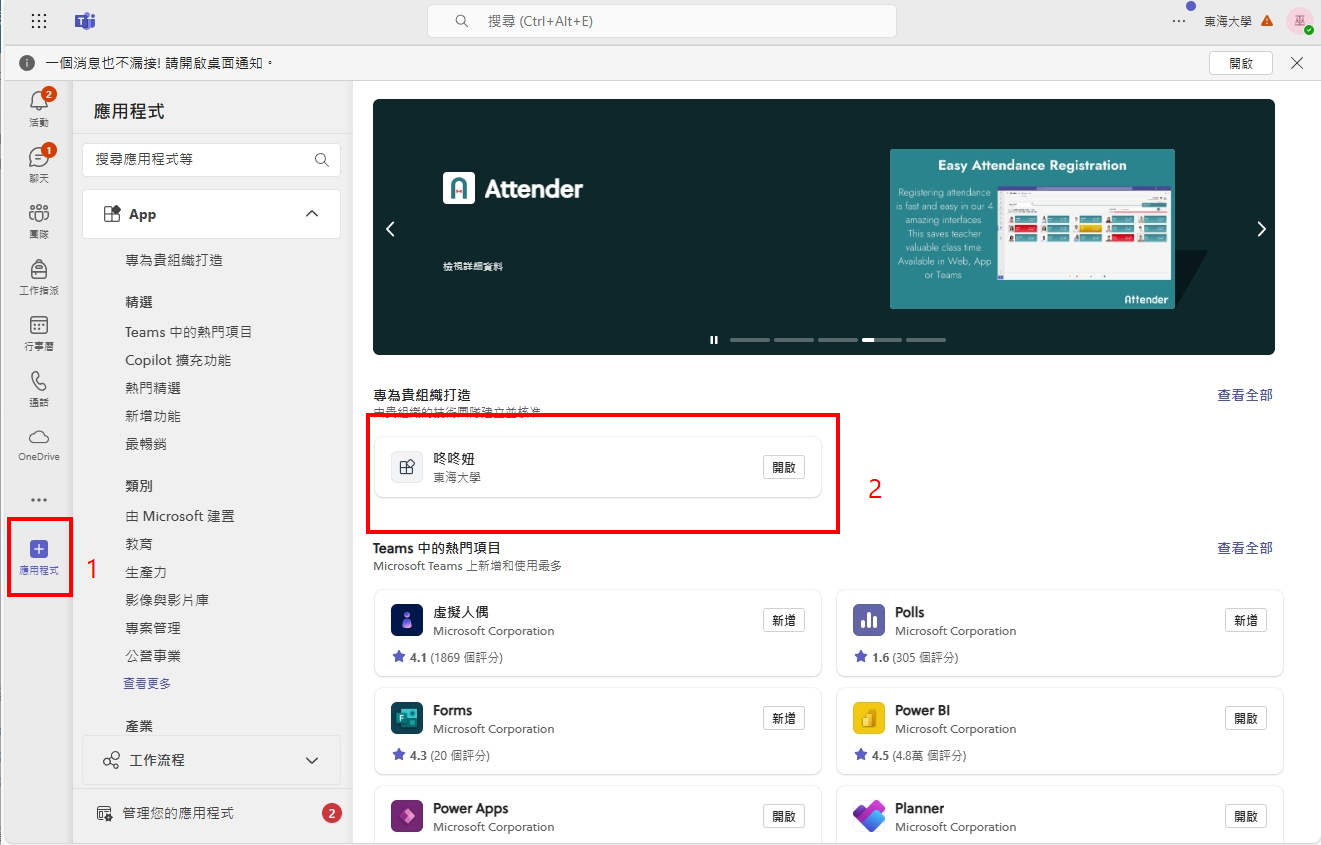
Task: Collapse the App section chevron
Action: [312, 214]
